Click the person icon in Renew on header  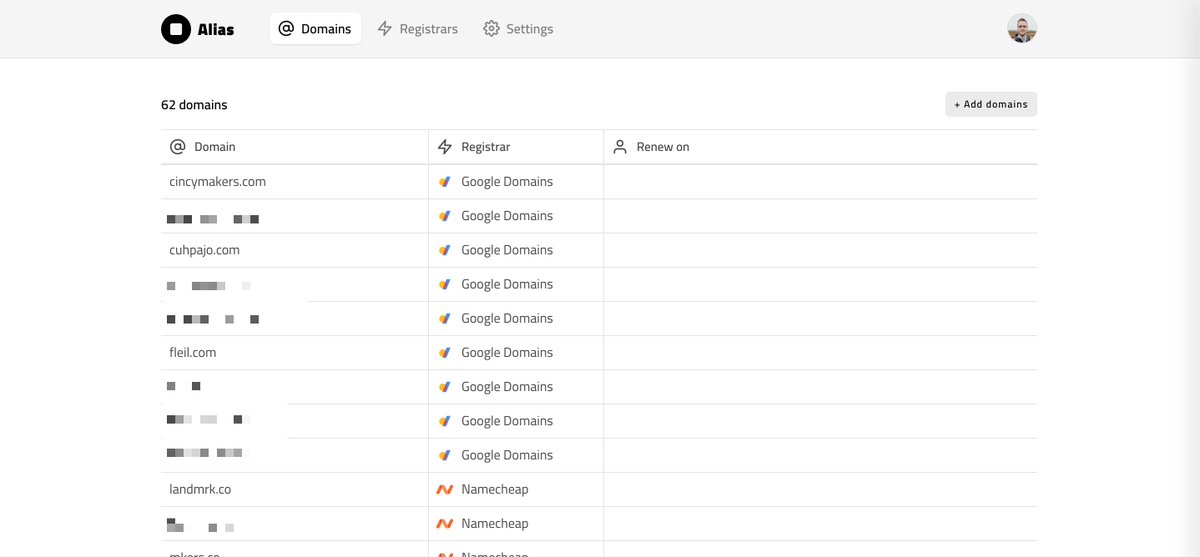(x=620, y=147)
